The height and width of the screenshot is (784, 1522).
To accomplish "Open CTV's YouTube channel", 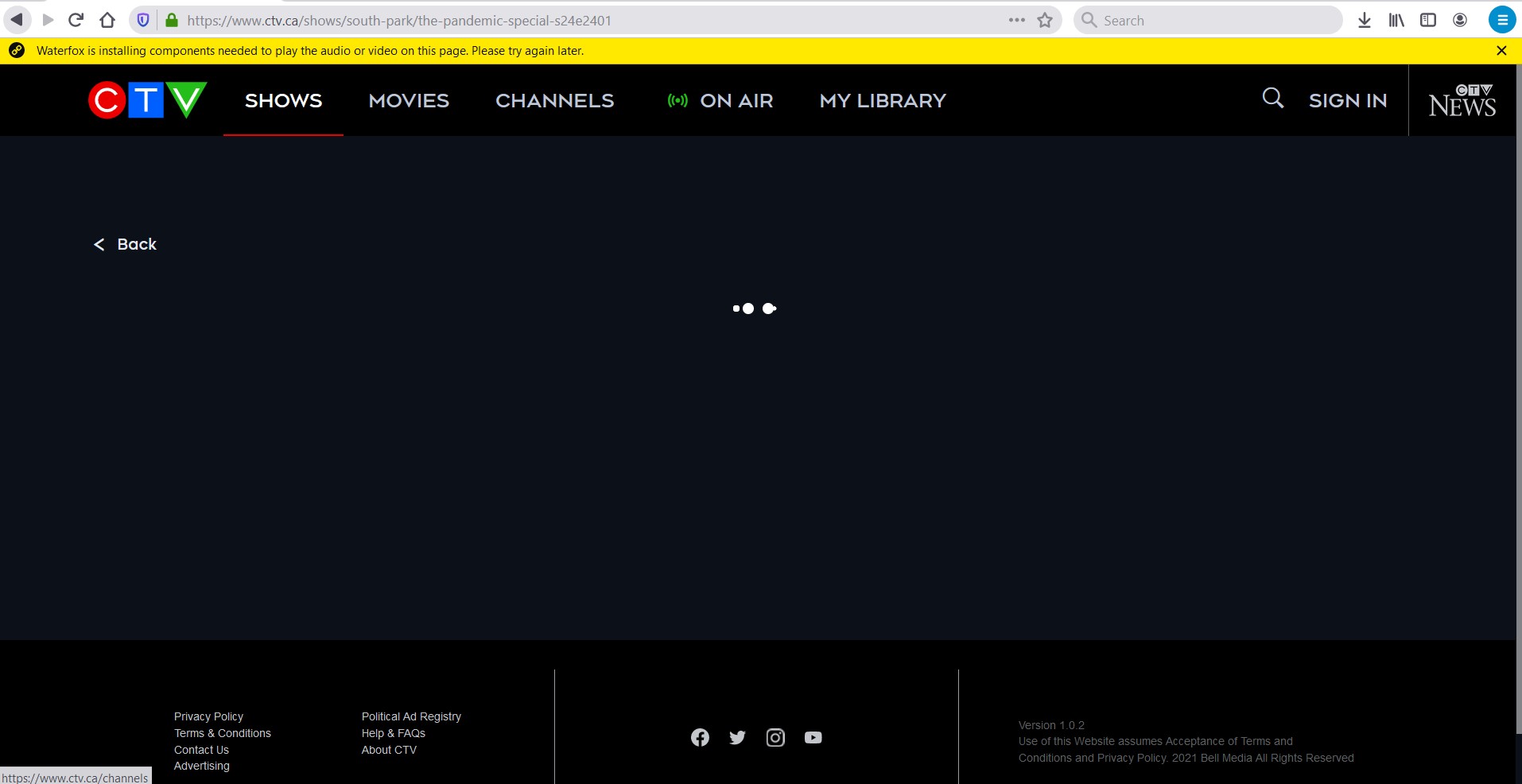I will [813, 738].
